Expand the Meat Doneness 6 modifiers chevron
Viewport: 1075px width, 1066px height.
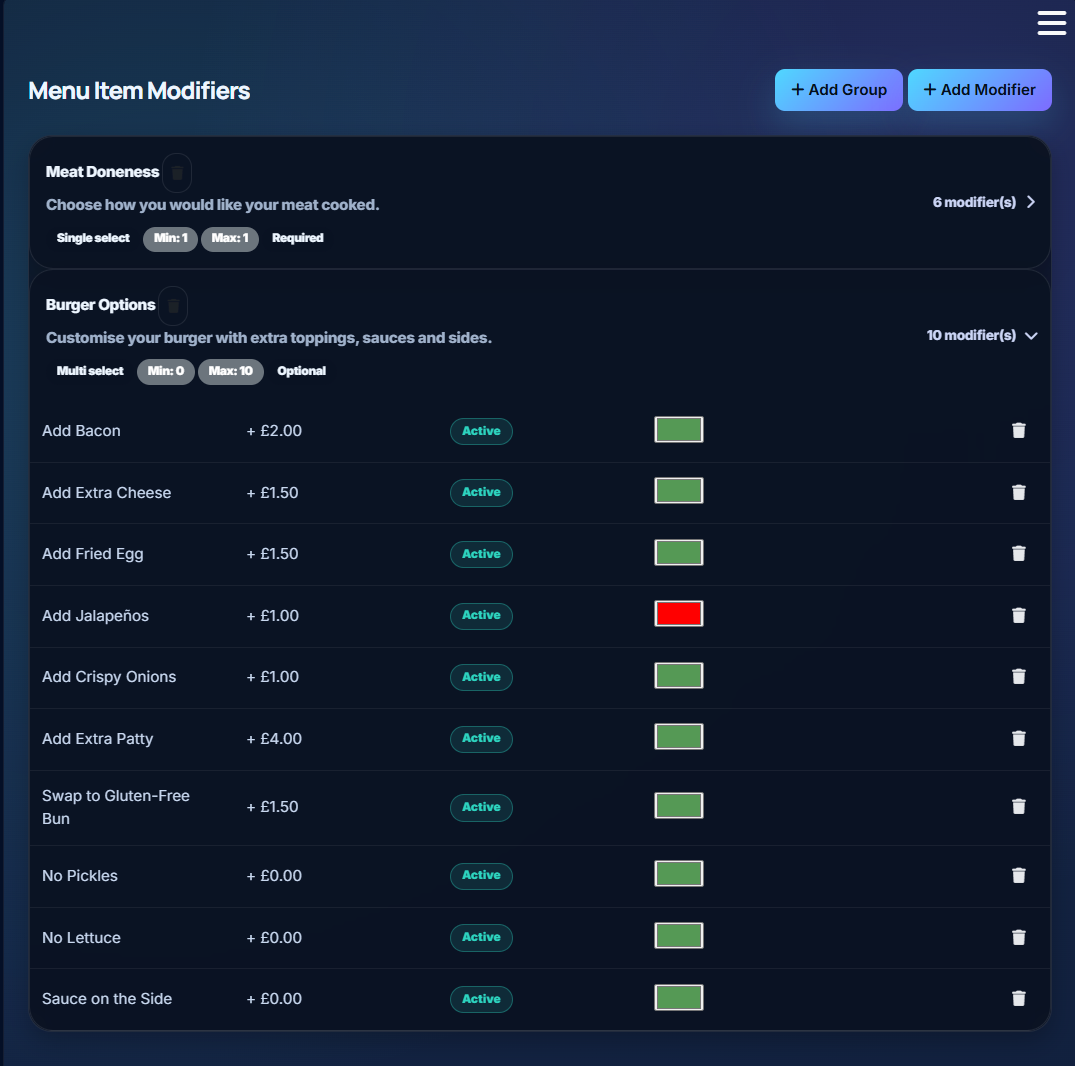point(1030,202)
